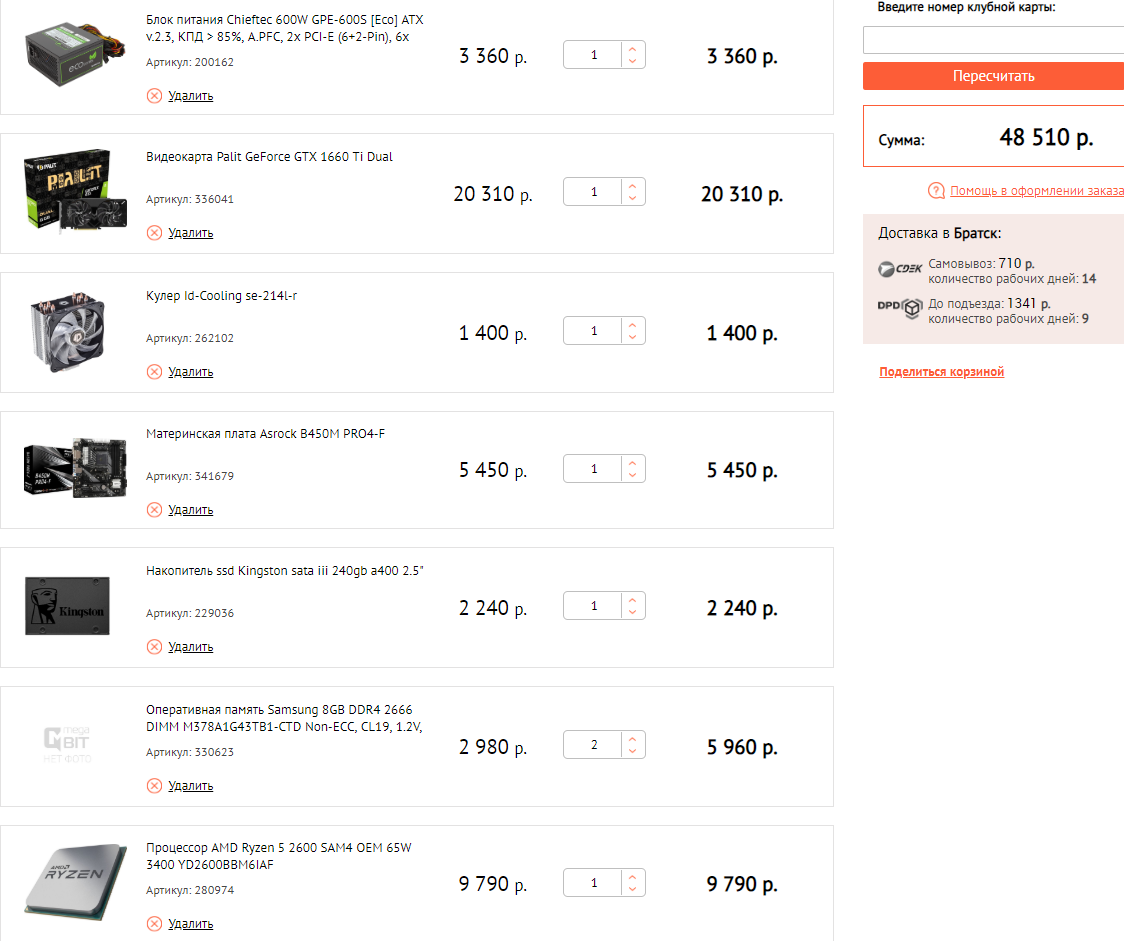Decrease quantity of Samsung 8GB memory
The height and width of the screenshot is (941, 1124).
(x=632, y=752)
